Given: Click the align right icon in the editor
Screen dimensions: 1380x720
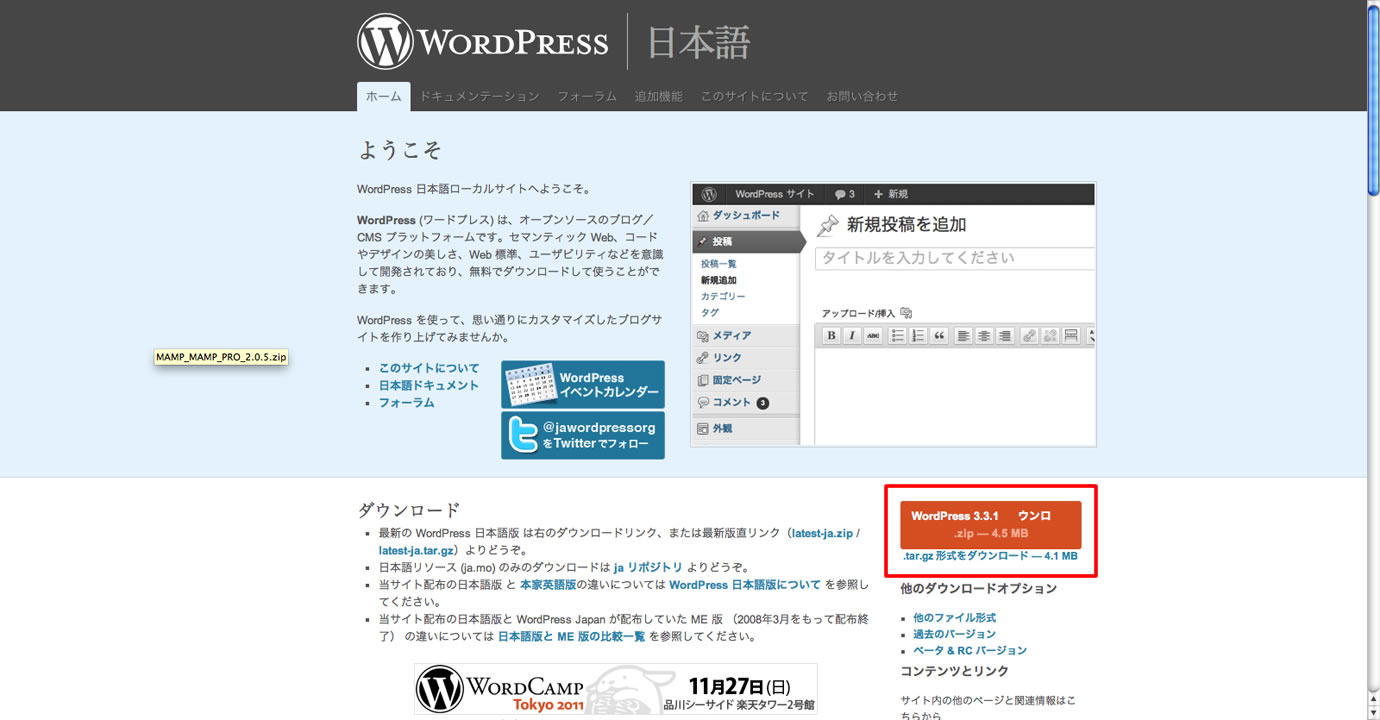Looking at the screenshot, I should coord(1005,336).
